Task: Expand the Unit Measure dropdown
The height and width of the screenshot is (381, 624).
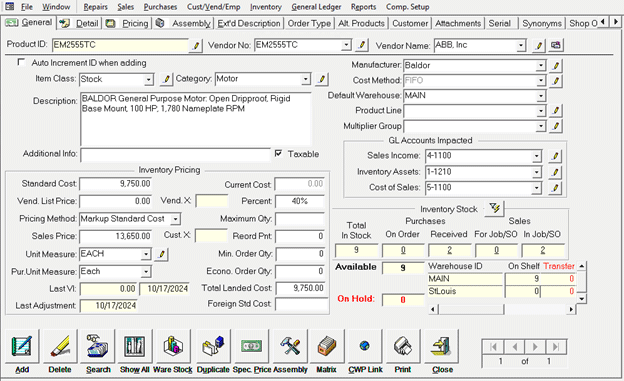Action: (146, 254)
